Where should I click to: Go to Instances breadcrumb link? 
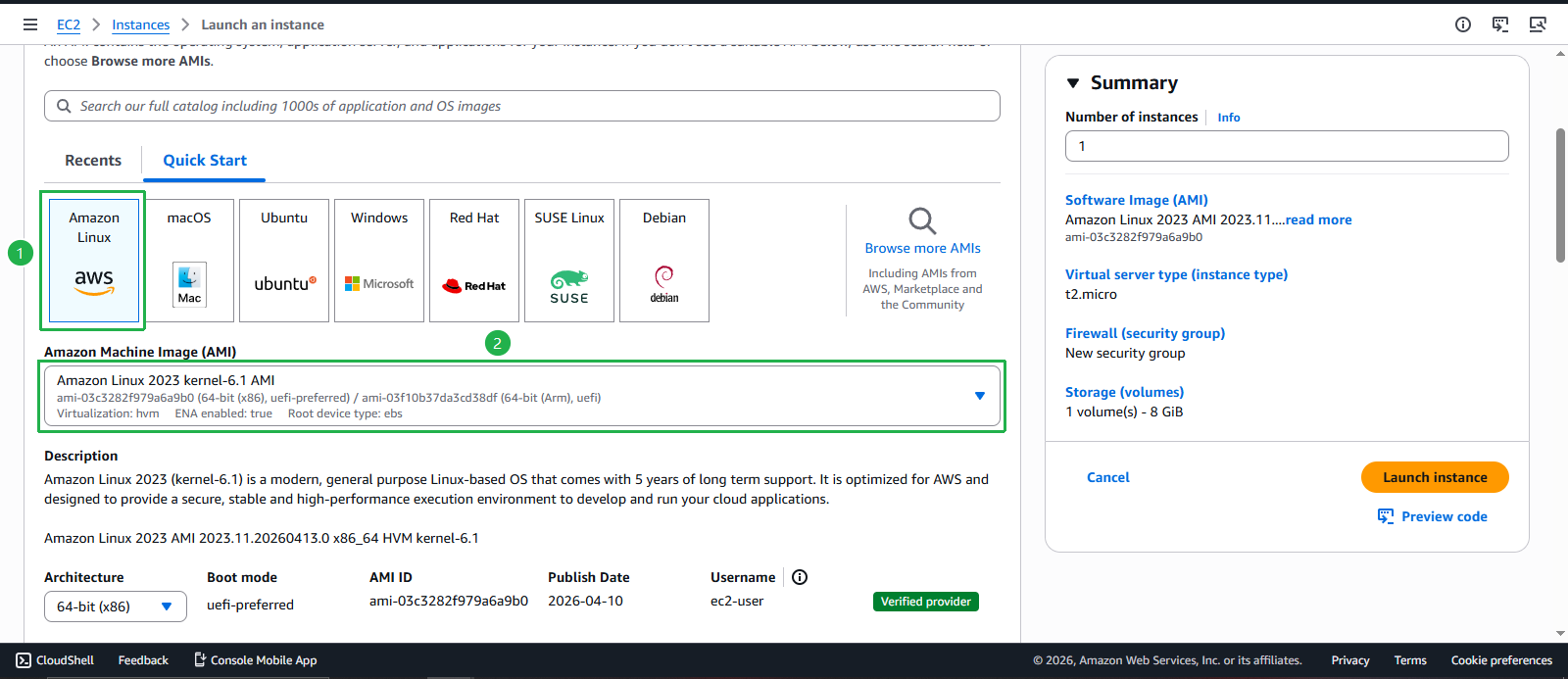click(140, 24)
